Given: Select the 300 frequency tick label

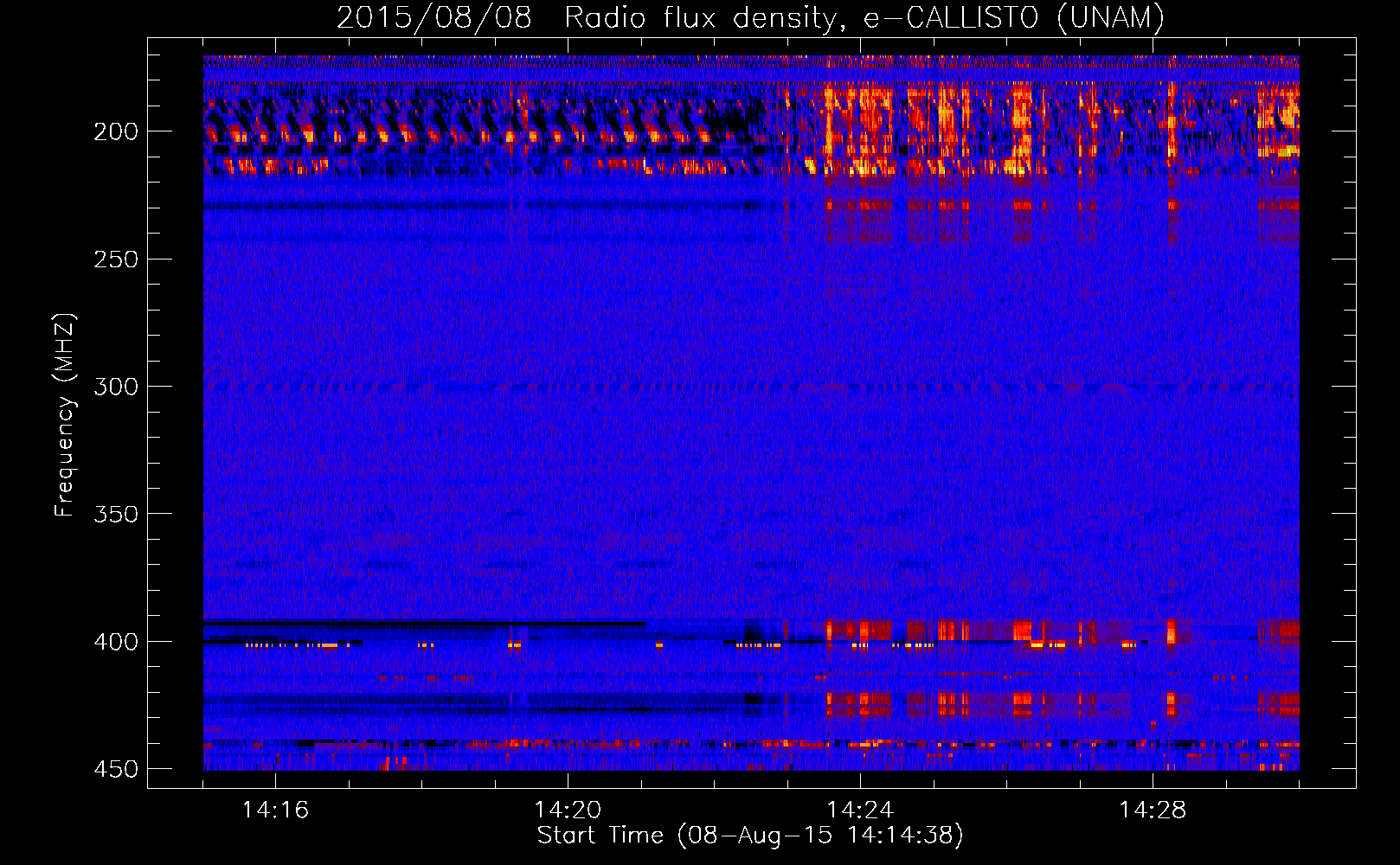Looking at the screenshot, I should [116, 387].
